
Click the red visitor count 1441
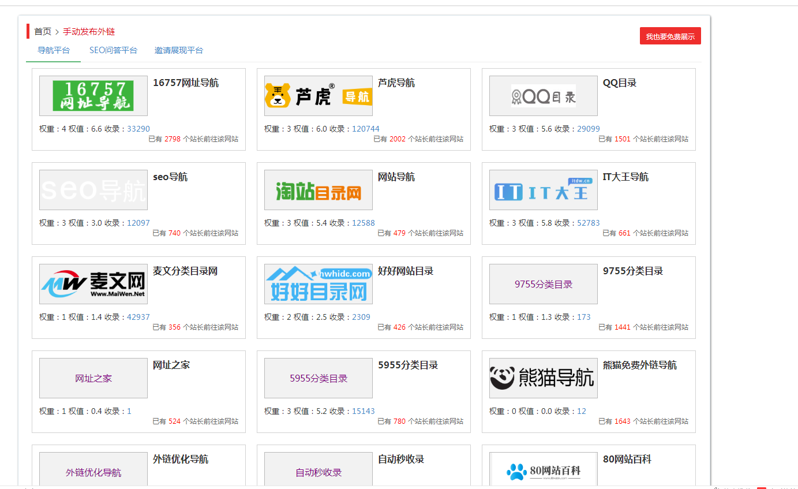pyautogui.click(x=622, y=328)
